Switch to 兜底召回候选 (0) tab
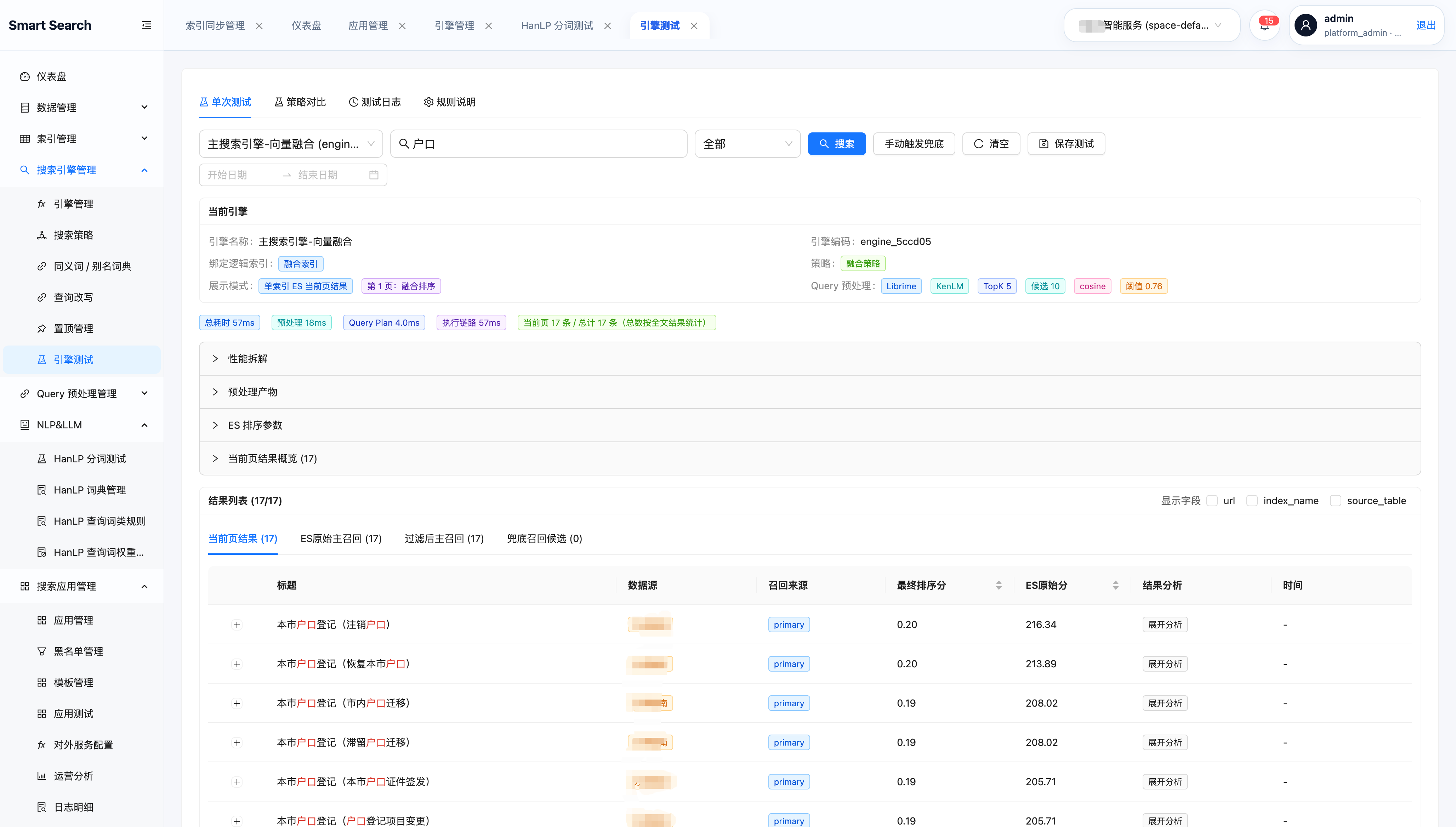Viewport: 1456px width, 827px height. point(544,539)
